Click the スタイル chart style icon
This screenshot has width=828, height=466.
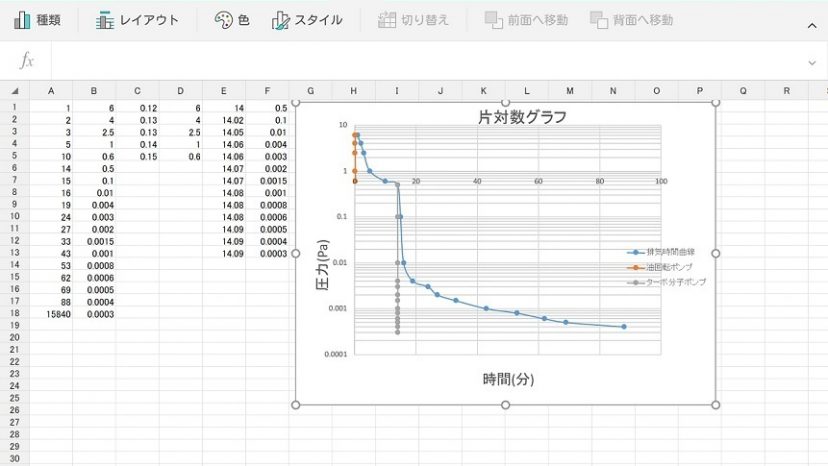[x=281, y=20]
